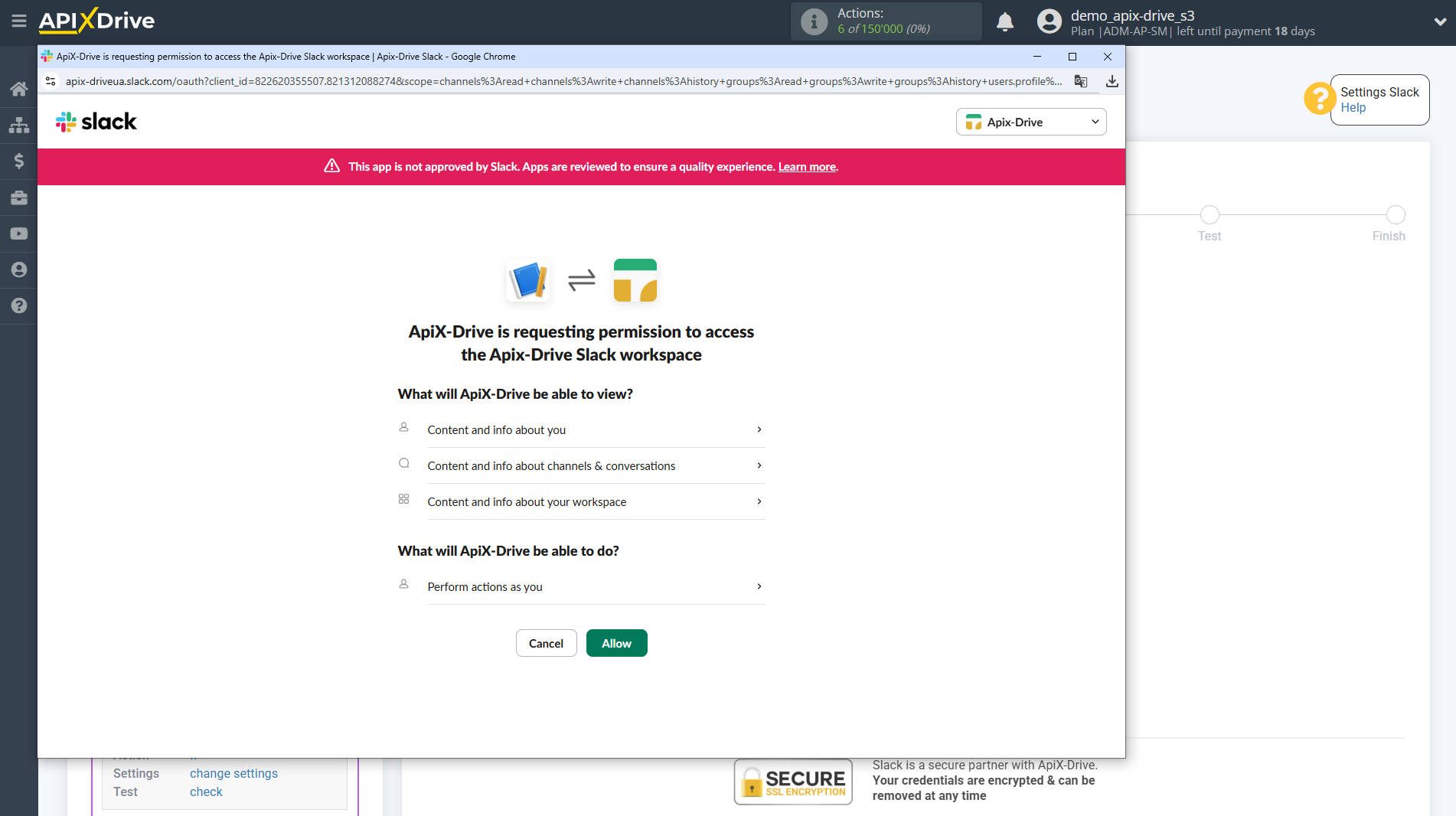This screenshot has height=816, width=1456.
Task: Open the Help link for Settings Slack
Action: click(1353, 108)
